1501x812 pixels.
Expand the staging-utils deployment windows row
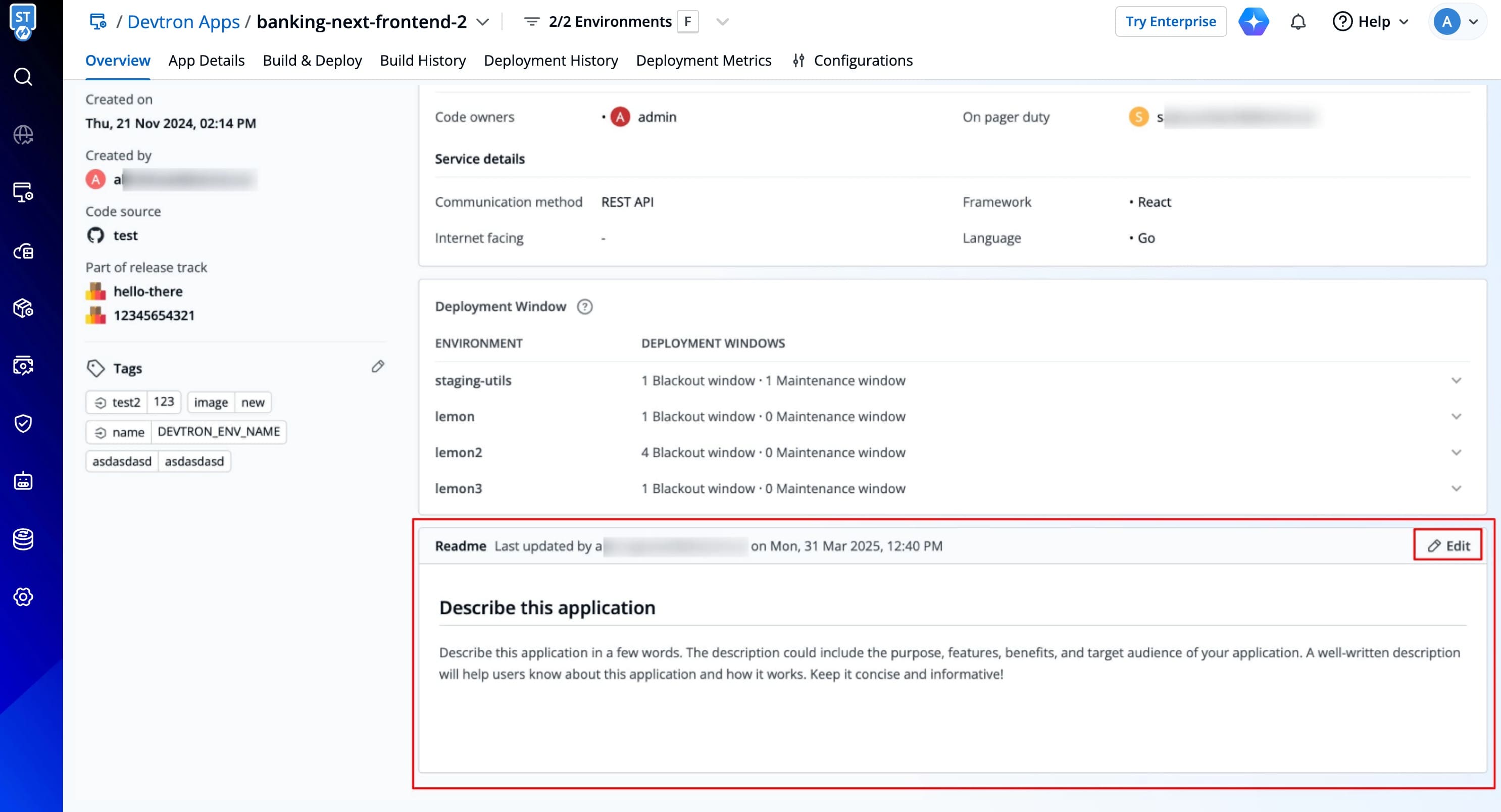(1456, 380)
